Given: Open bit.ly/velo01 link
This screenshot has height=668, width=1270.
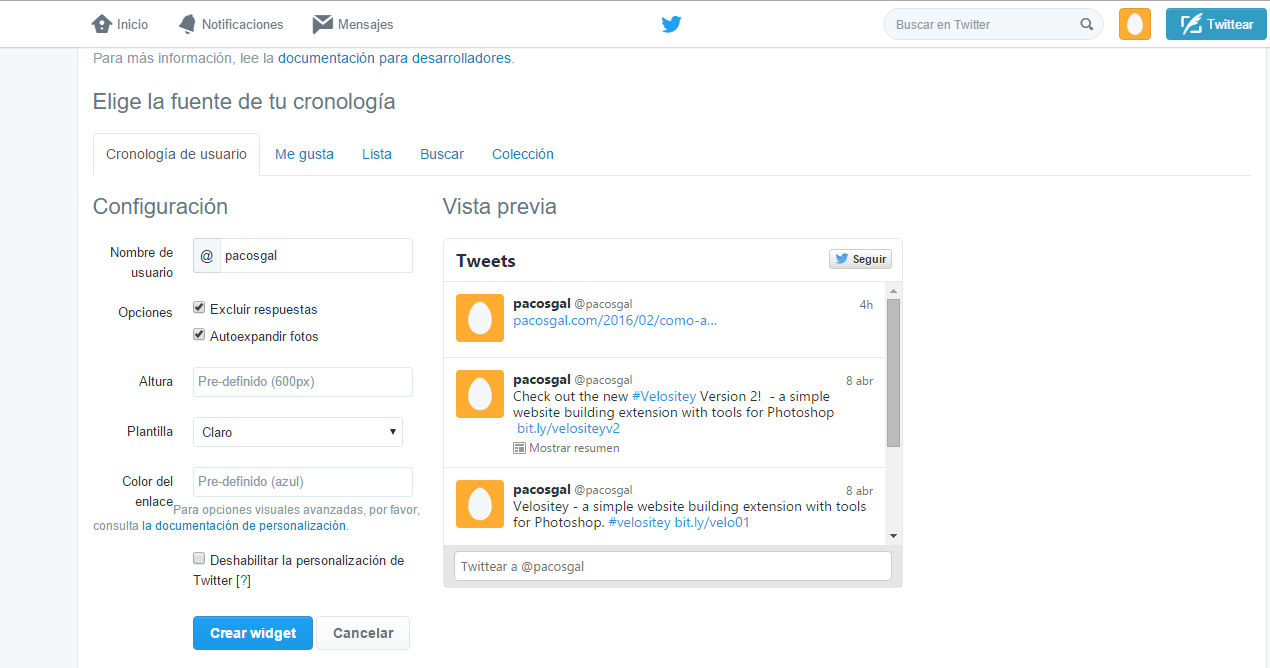Looking at the screenshot, I should click(x=712, y=522).
